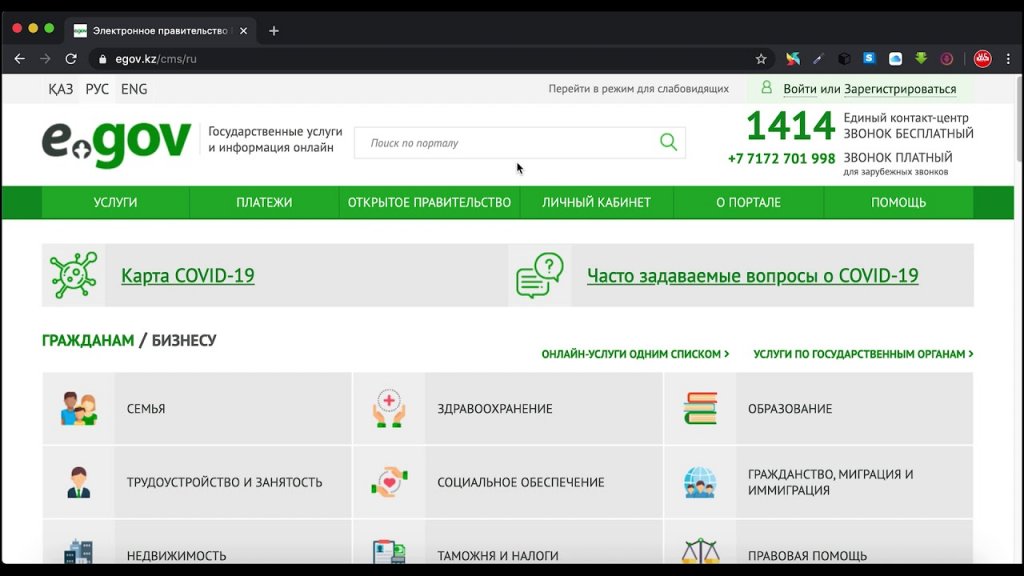The width and height of the screenshot is (1024, 576).
Task: Click the COVID-19 virus map icon
Action: [x=74, y=275]
